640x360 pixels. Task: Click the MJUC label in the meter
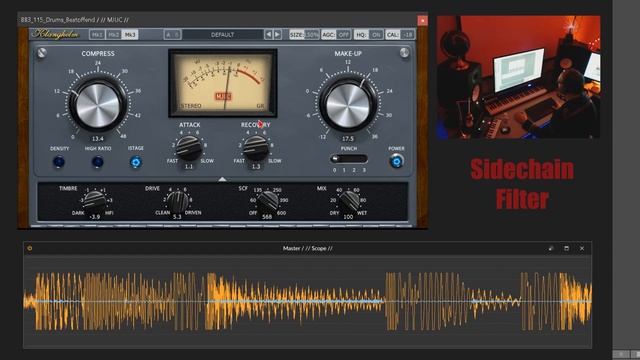pos(223,96)
